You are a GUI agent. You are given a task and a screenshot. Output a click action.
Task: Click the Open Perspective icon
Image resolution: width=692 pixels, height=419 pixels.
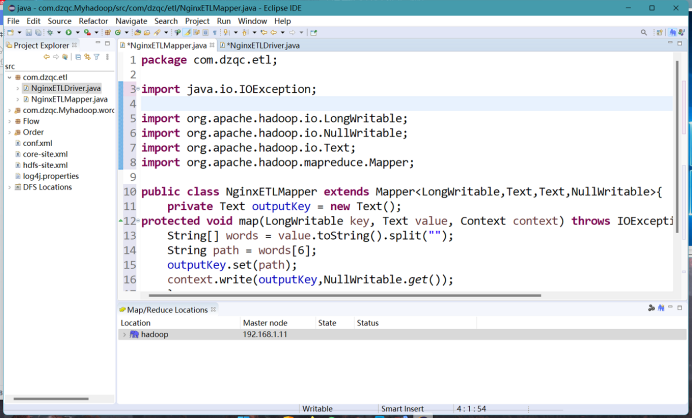659,32
